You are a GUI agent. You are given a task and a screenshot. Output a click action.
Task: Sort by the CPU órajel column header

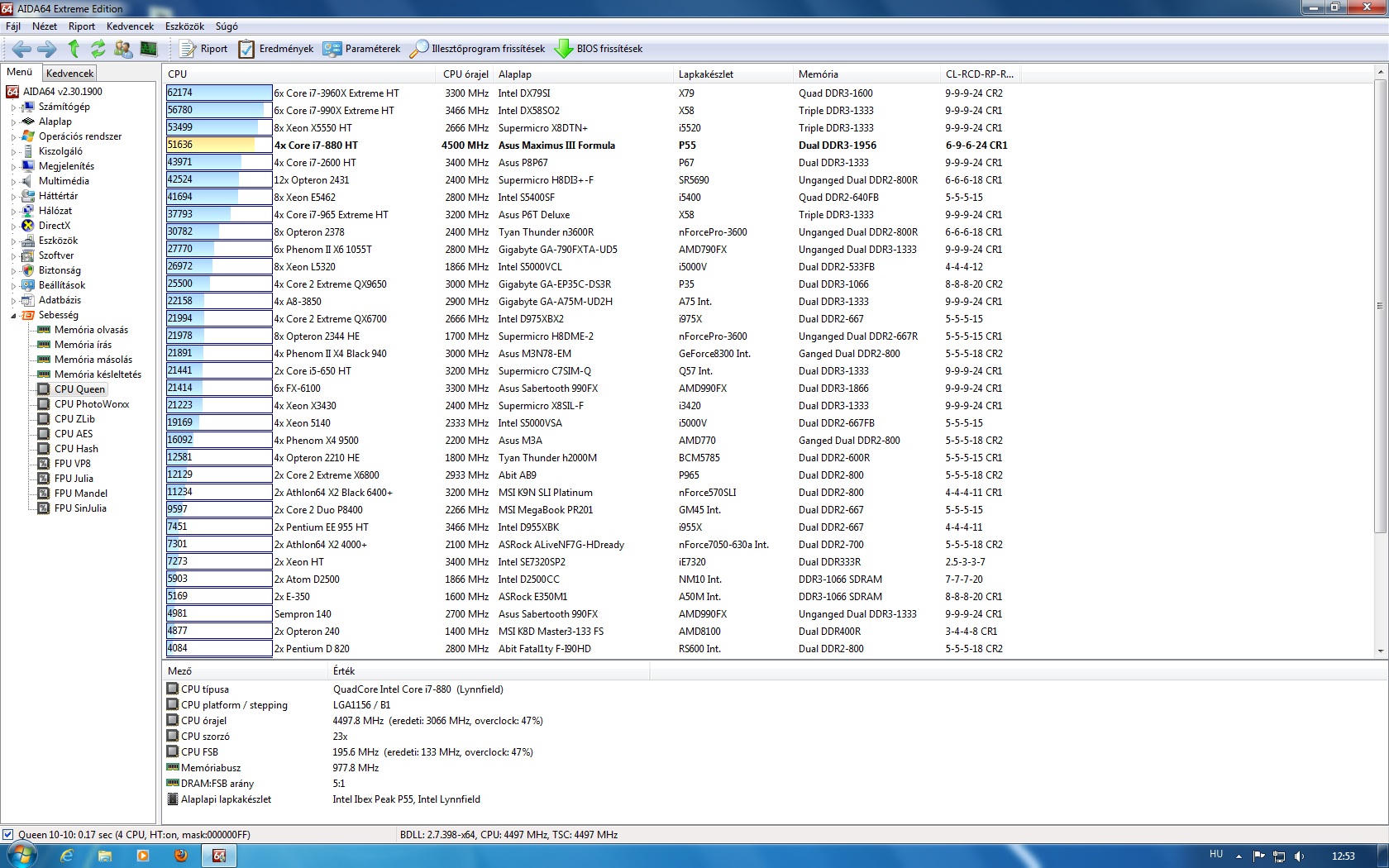coord(464,74)
